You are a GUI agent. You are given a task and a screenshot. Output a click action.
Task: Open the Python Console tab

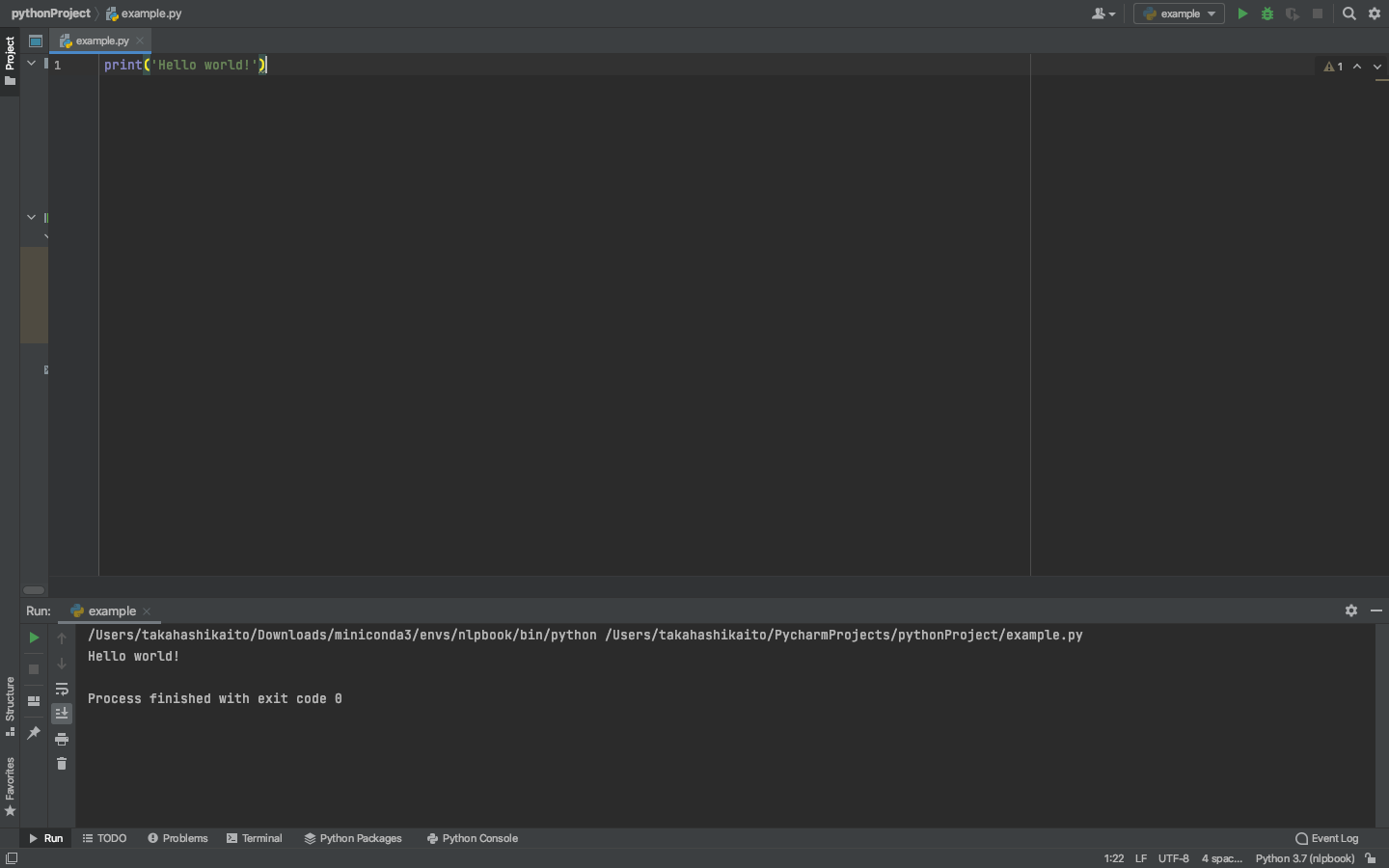pos(472,838)
